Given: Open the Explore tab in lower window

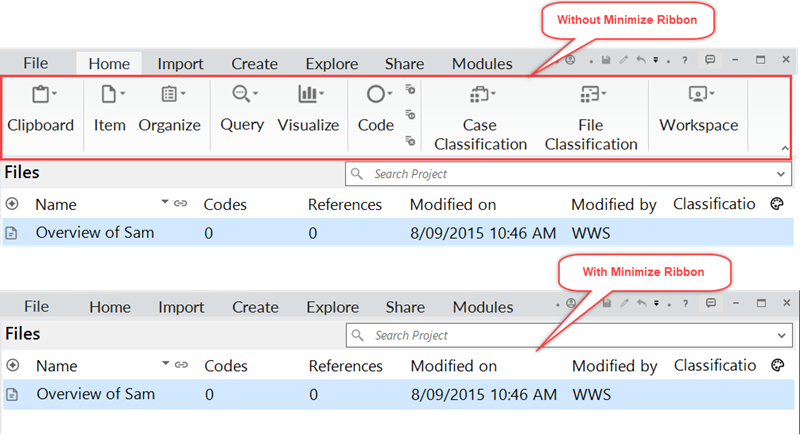Looking at the screenshot, I should point(333,307).
